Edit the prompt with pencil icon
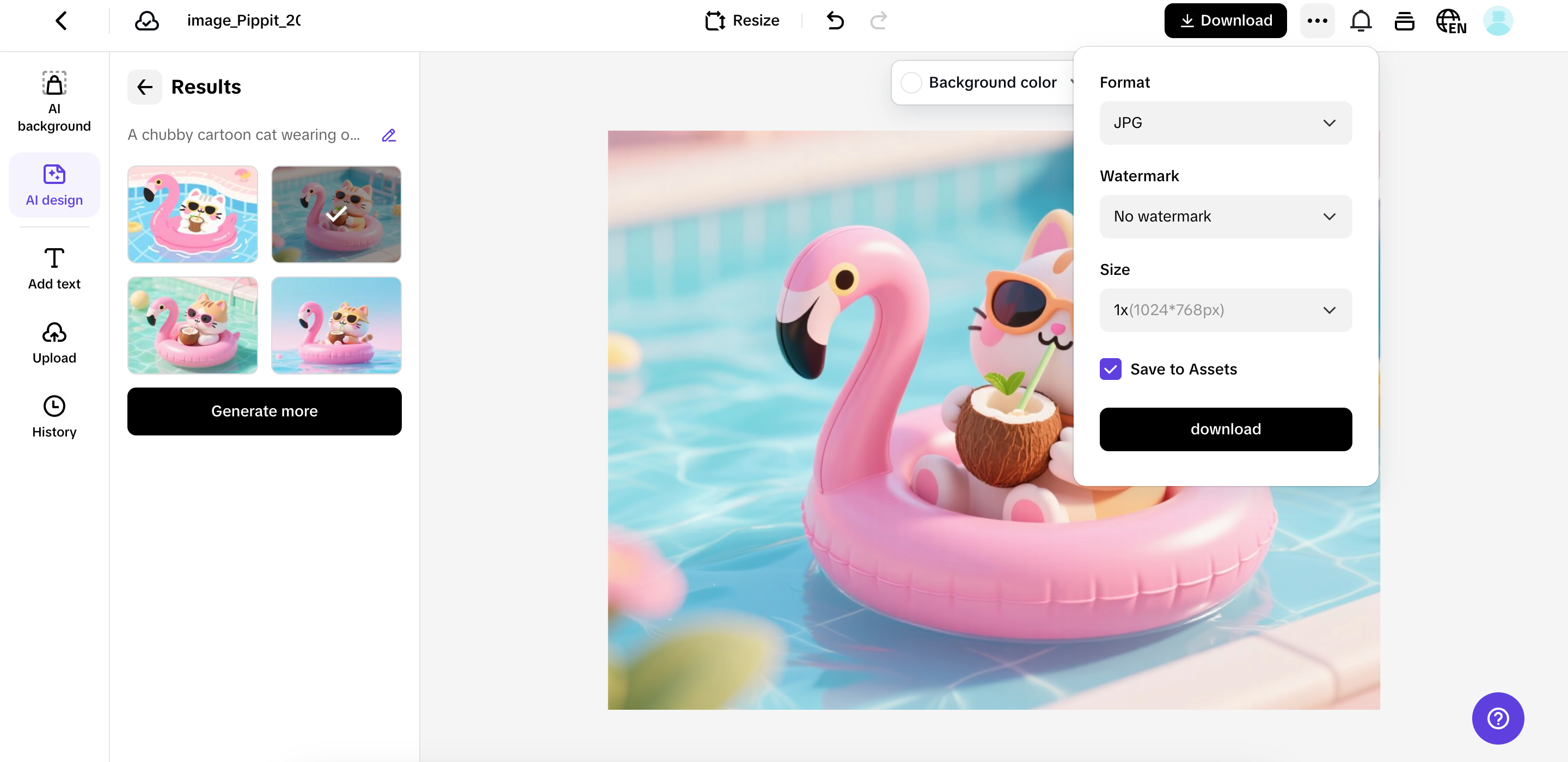This screenshot has height=762, width=1568. pos(388,135)
